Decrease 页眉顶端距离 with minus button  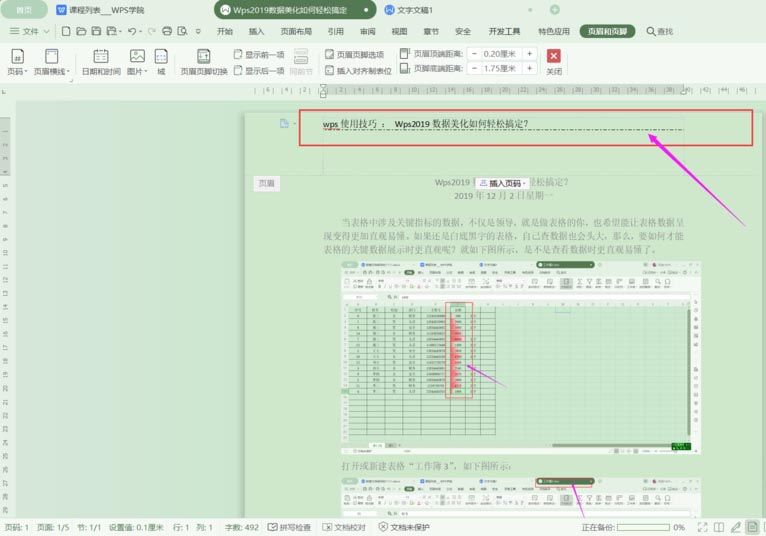474,54
